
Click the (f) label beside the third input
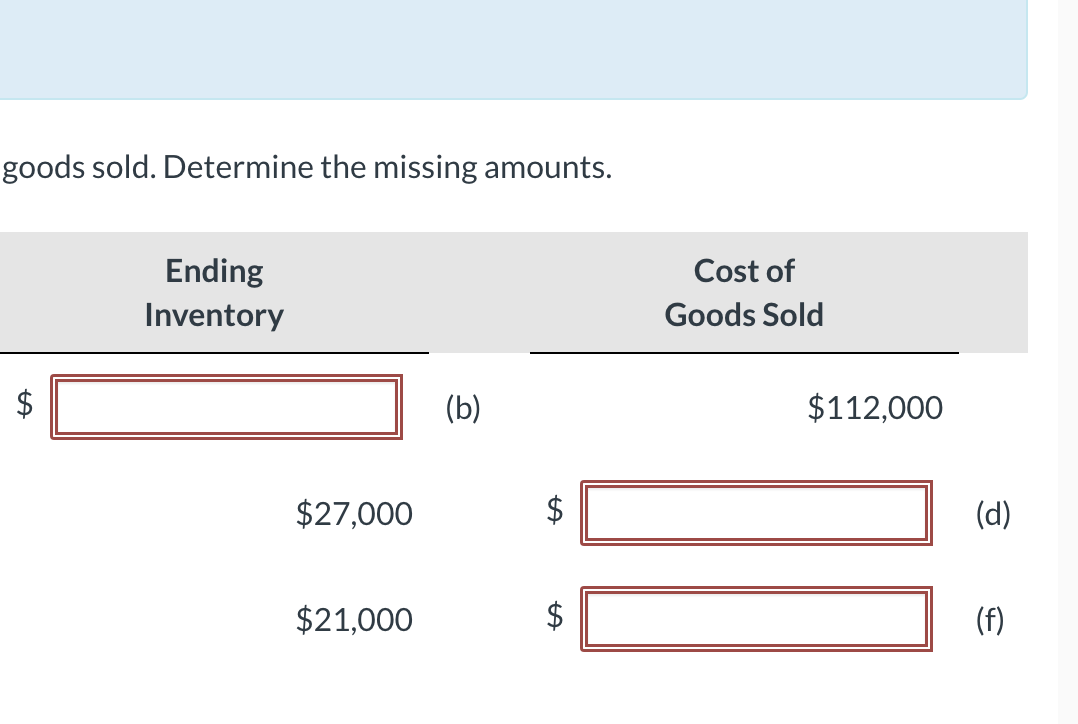(992, 621)
